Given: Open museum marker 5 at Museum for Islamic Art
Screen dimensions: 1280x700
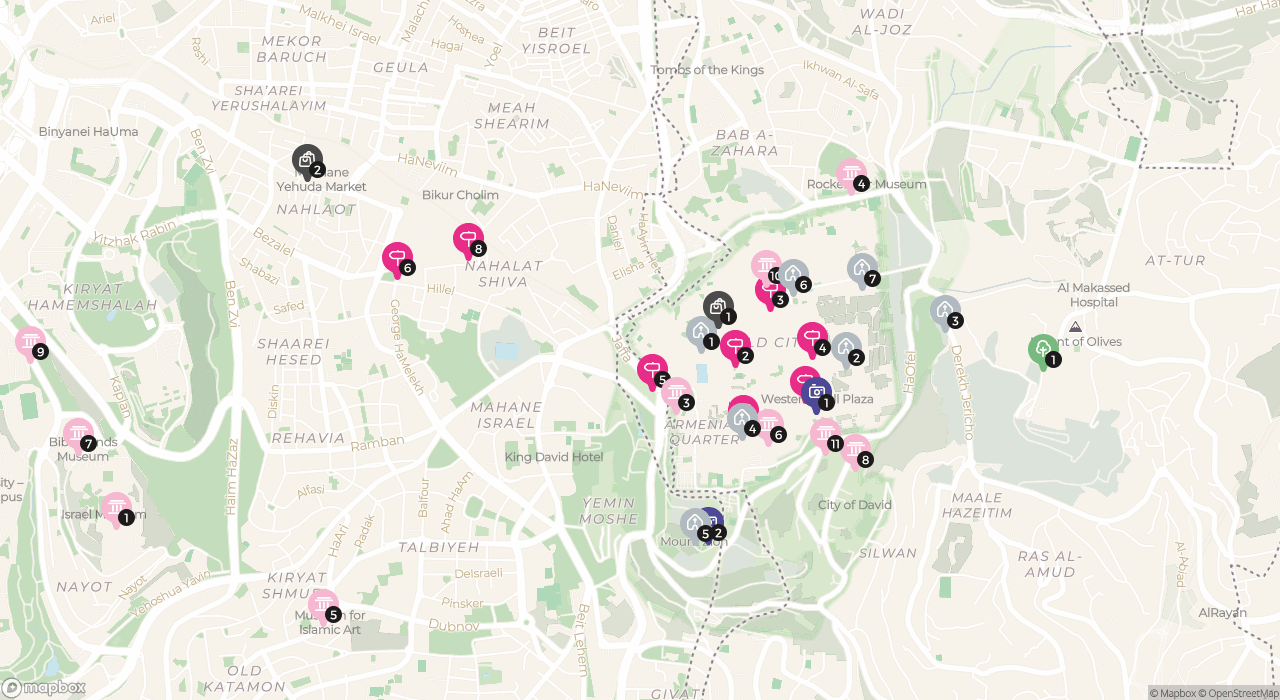Looking at the screenshot, I should point(323,605).
